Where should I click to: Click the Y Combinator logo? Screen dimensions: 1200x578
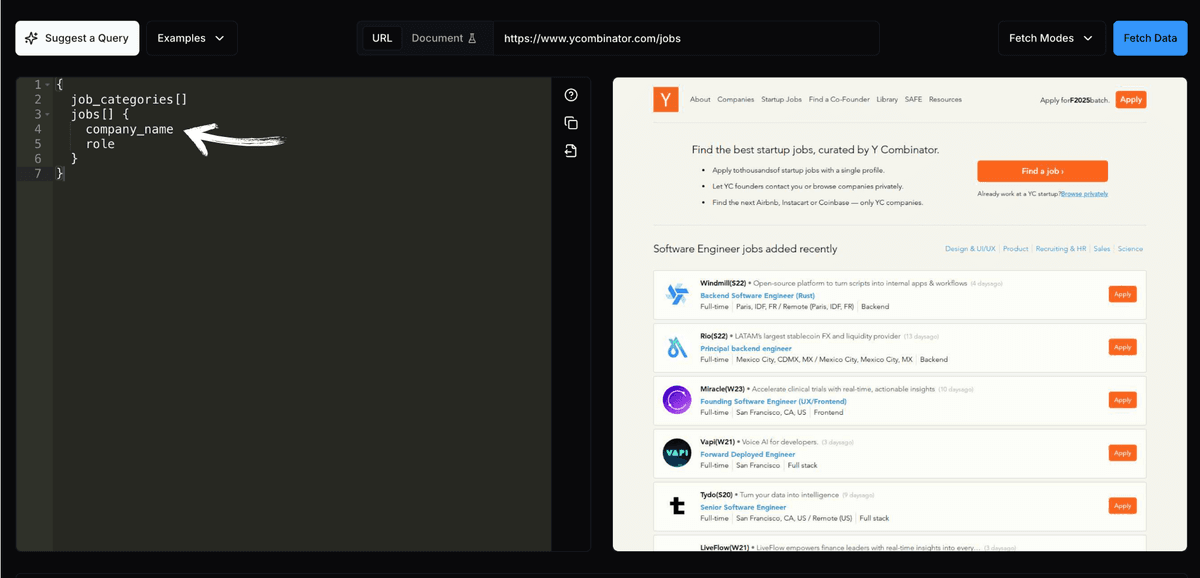click(x=666, y=99)
